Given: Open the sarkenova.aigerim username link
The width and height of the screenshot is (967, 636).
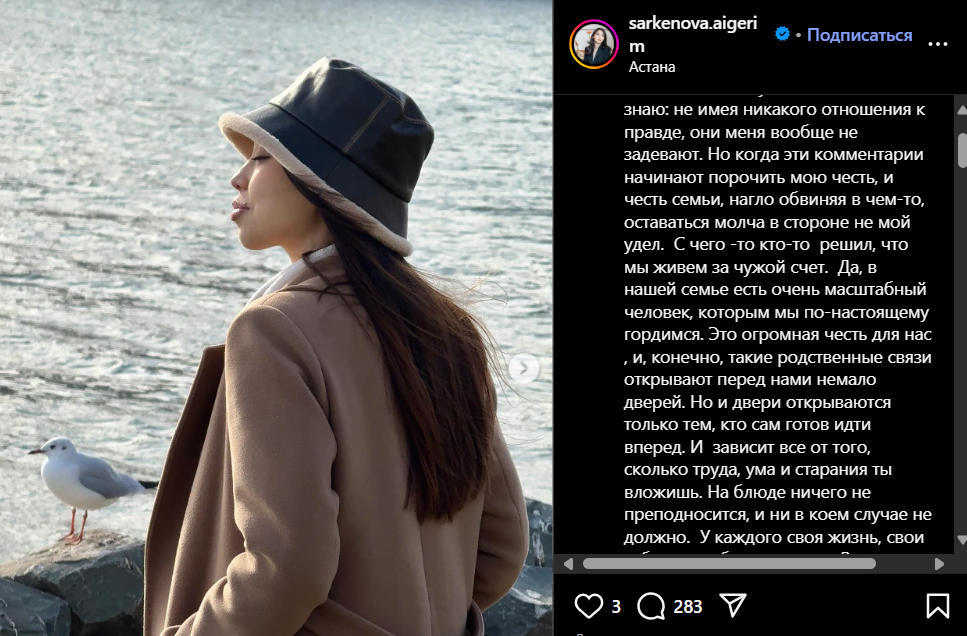Looking at the screenshot, I should (693, 35).
